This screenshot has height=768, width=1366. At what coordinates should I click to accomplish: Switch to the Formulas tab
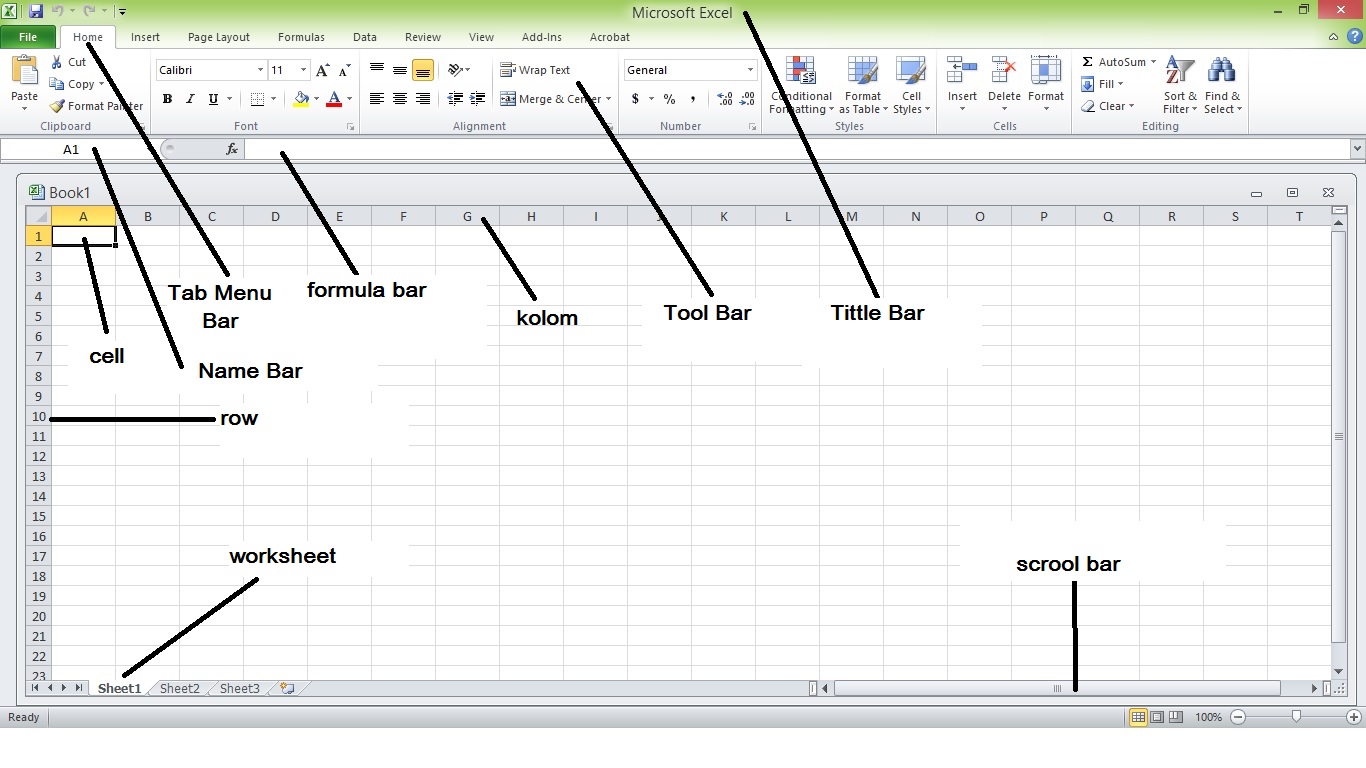301,37
